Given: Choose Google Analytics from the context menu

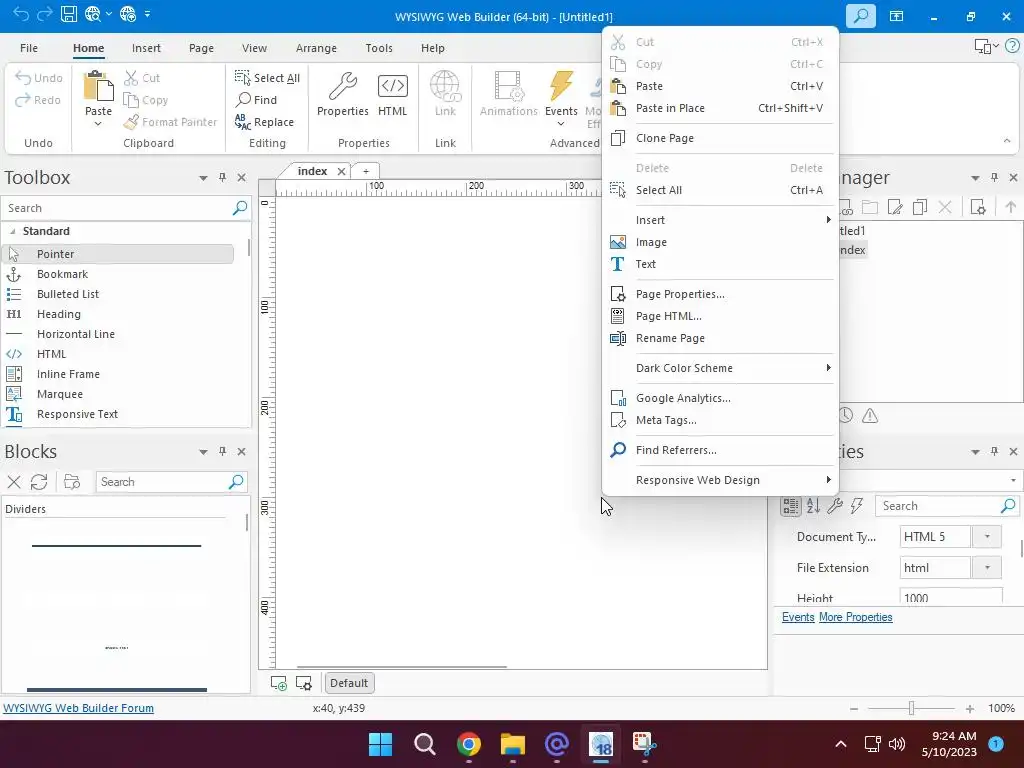Looking at the screenshot, I should coord(720,398).
